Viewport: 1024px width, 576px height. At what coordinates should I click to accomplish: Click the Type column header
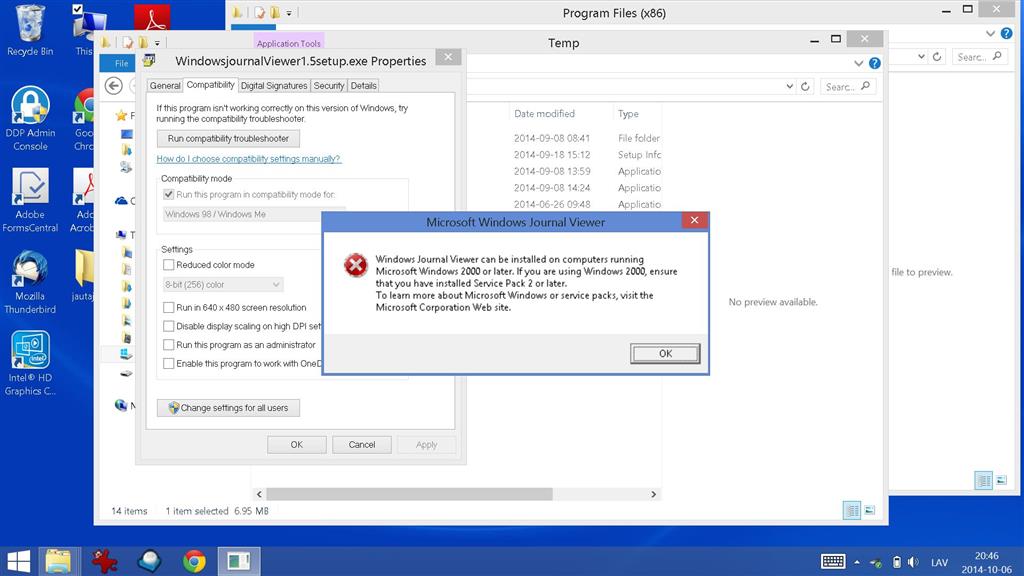[x=628, y=114]
